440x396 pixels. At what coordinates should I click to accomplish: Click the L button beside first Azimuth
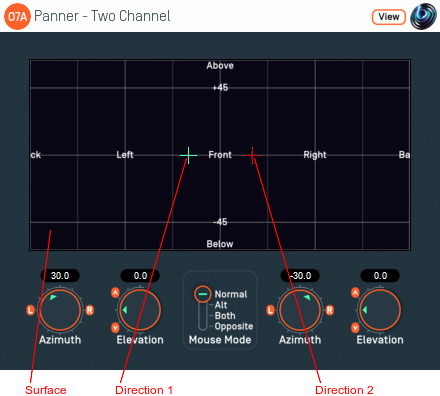(30, 310)
